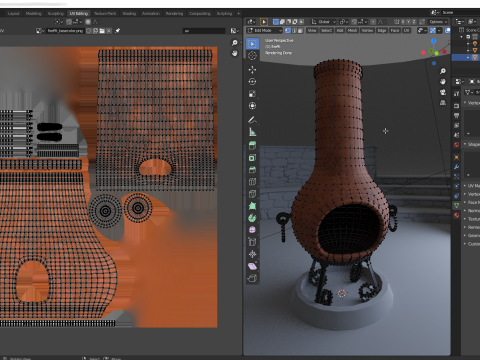Screen dimensions: 480x360
Task: Select the Shear tool
Action: click(252, 266)
